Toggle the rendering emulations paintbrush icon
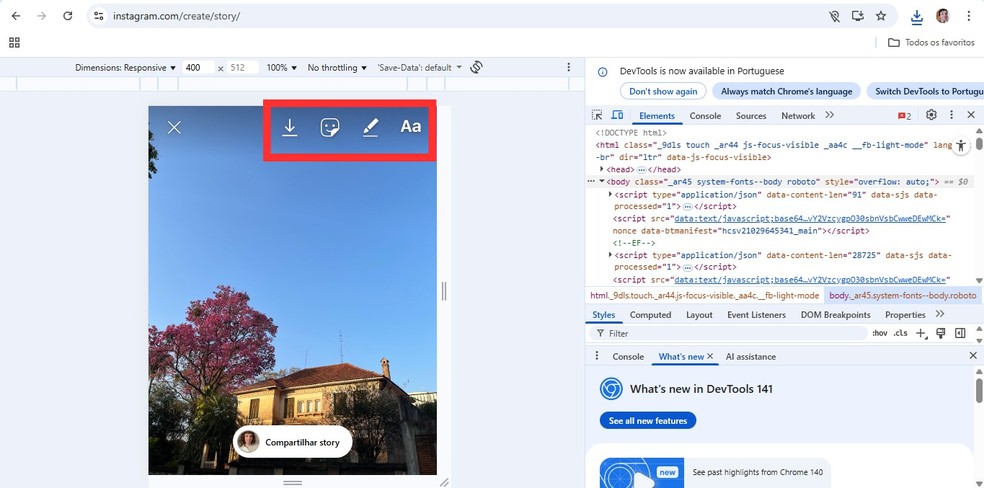This screenshot has height=488, width=984. [x=940, y=333]
